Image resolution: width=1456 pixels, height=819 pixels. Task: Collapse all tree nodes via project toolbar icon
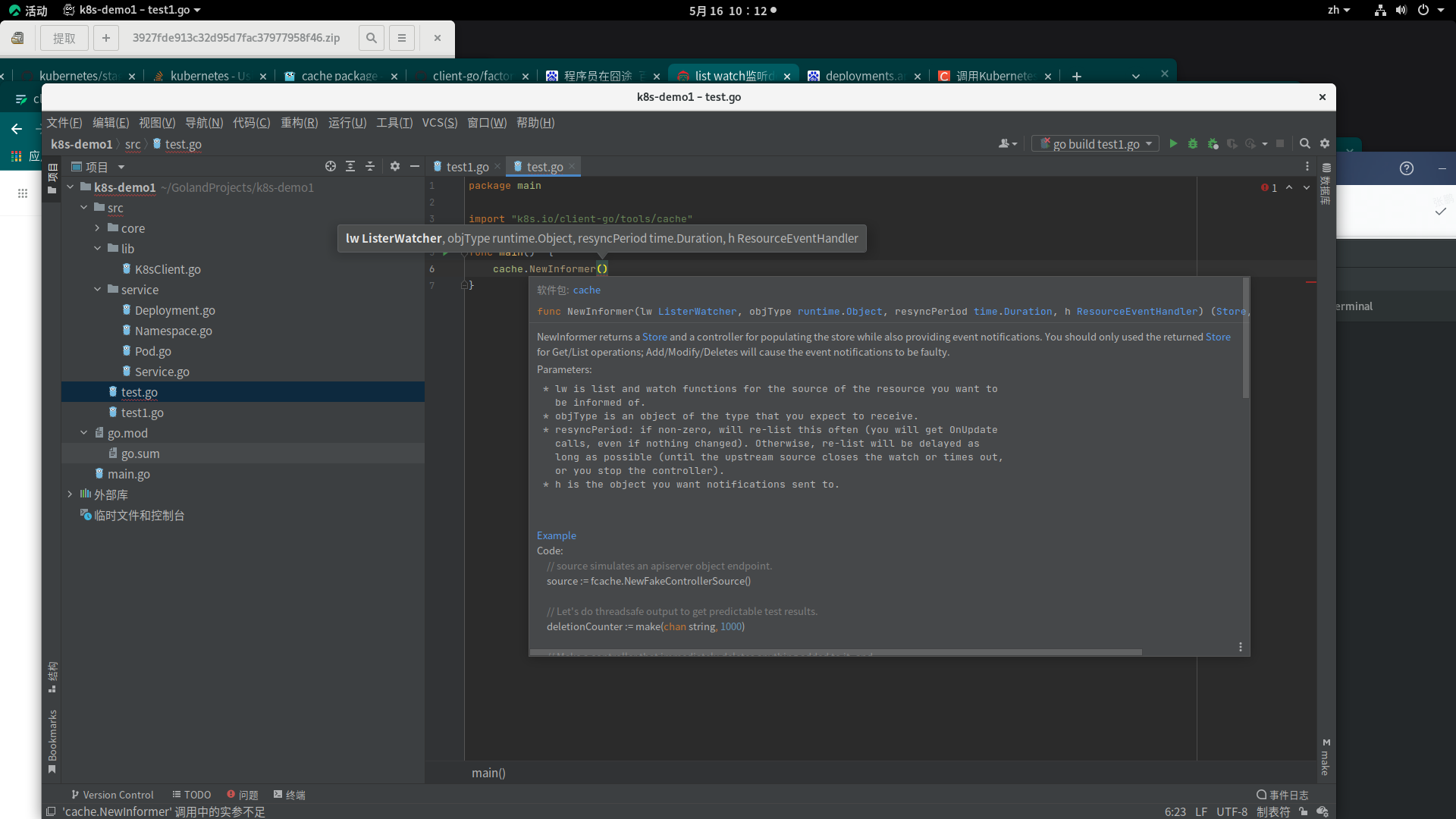(x=370, y=166)
